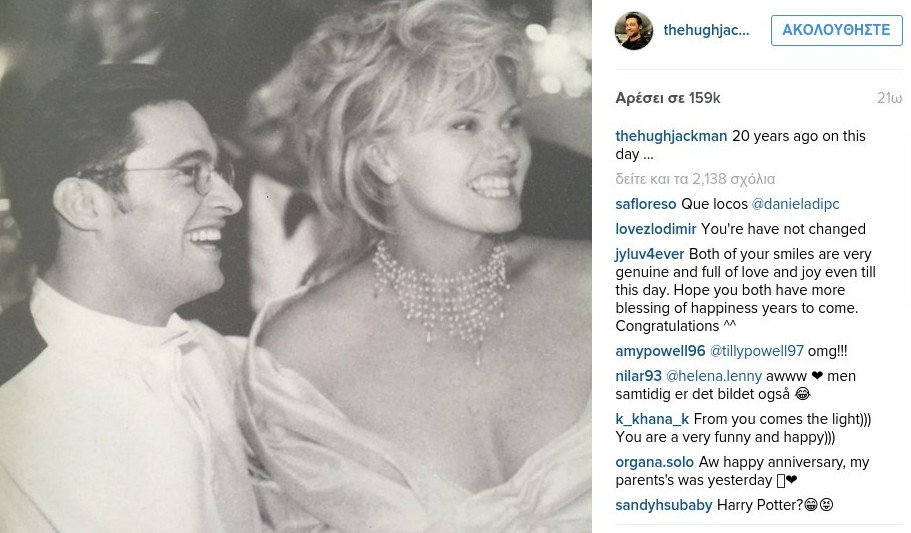Image resolution: width=911 pixels, height=533 pixels.
Task: Visit sandyhsubaby's profile
Action: [664, 505]
